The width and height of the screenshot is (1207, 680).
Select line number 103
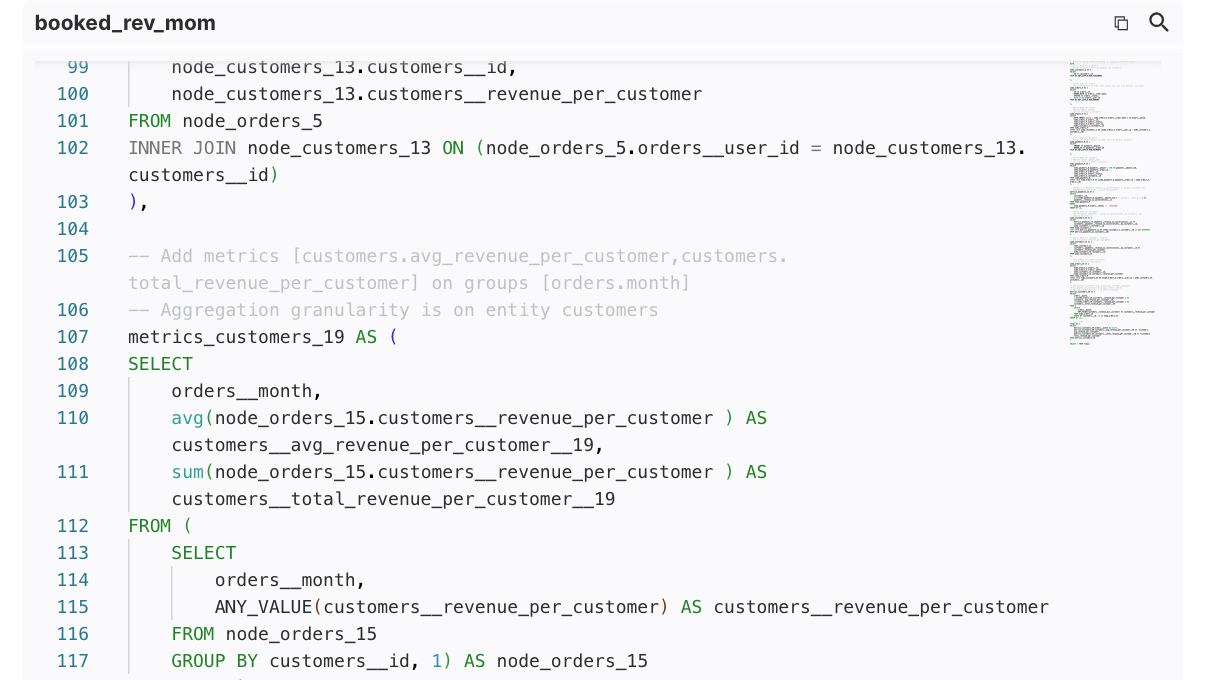73,202
